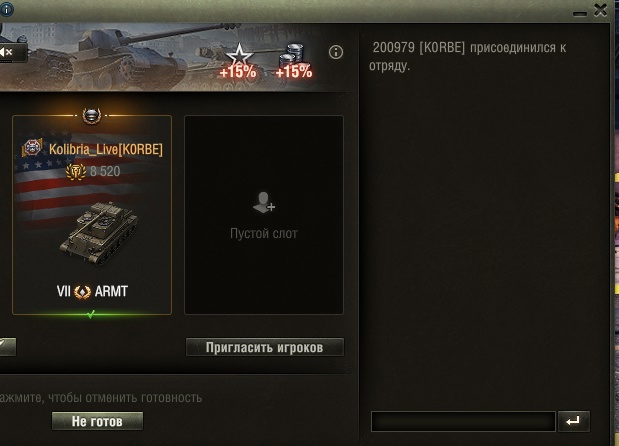The height and width of the screenshot is (446, 619).
Task: Open the platoon bonus info circle icon
Action: (x=336, y=52)
